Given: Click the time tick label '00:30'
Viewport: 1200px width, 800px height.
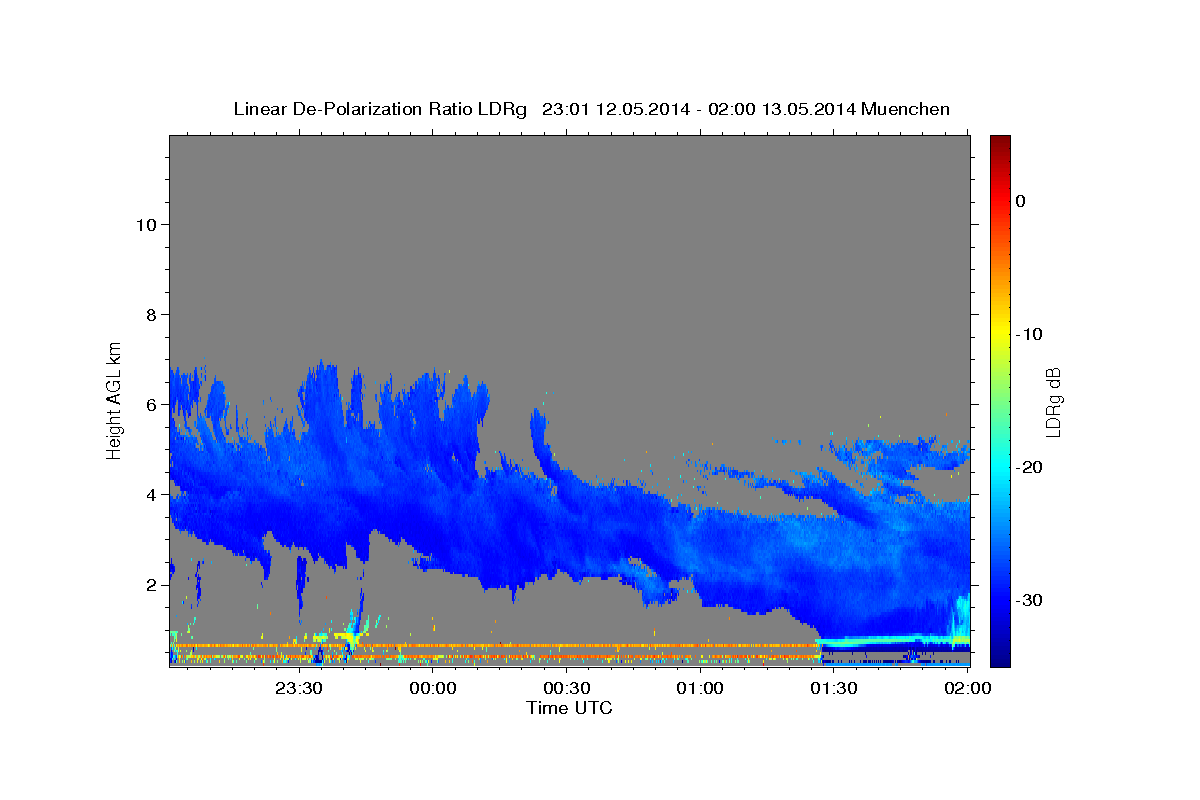Looking at the screenshot, I should pos(567,688).
